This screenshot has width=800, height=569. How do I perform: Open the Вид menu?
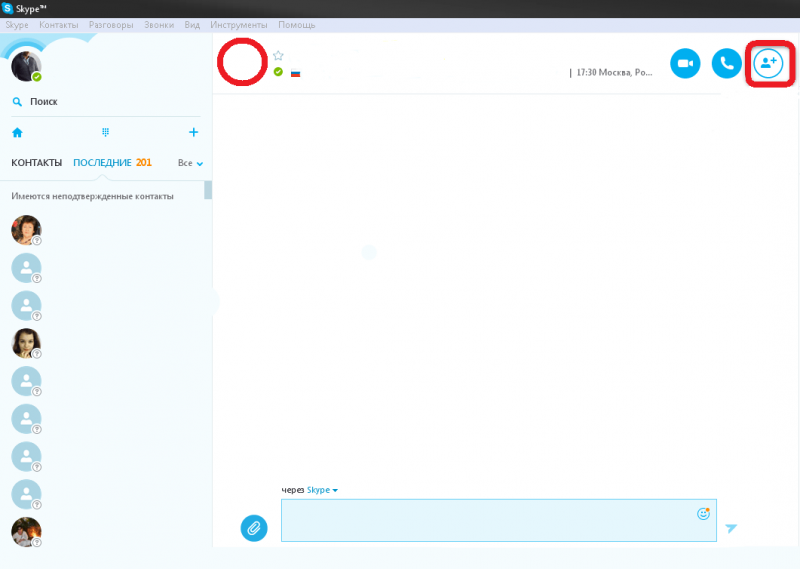coord(192,25)
